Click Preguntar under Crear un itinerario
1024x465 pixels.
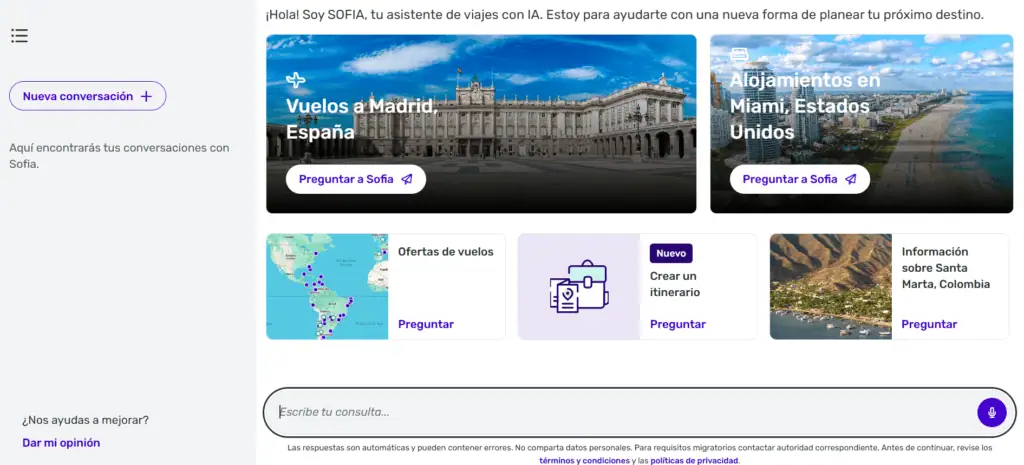pyautogui.click(x=678, y=324)
